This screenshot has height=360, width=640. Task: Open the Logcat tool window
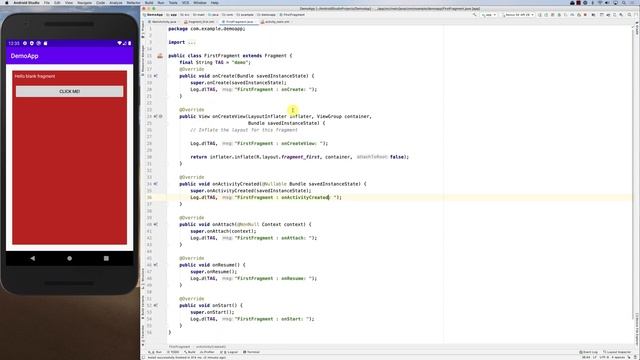[230, 352]
